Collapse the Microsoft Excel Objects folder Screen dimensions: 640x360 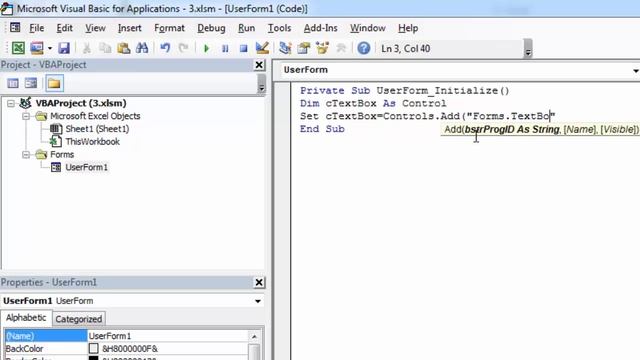(x=26, y=116)
